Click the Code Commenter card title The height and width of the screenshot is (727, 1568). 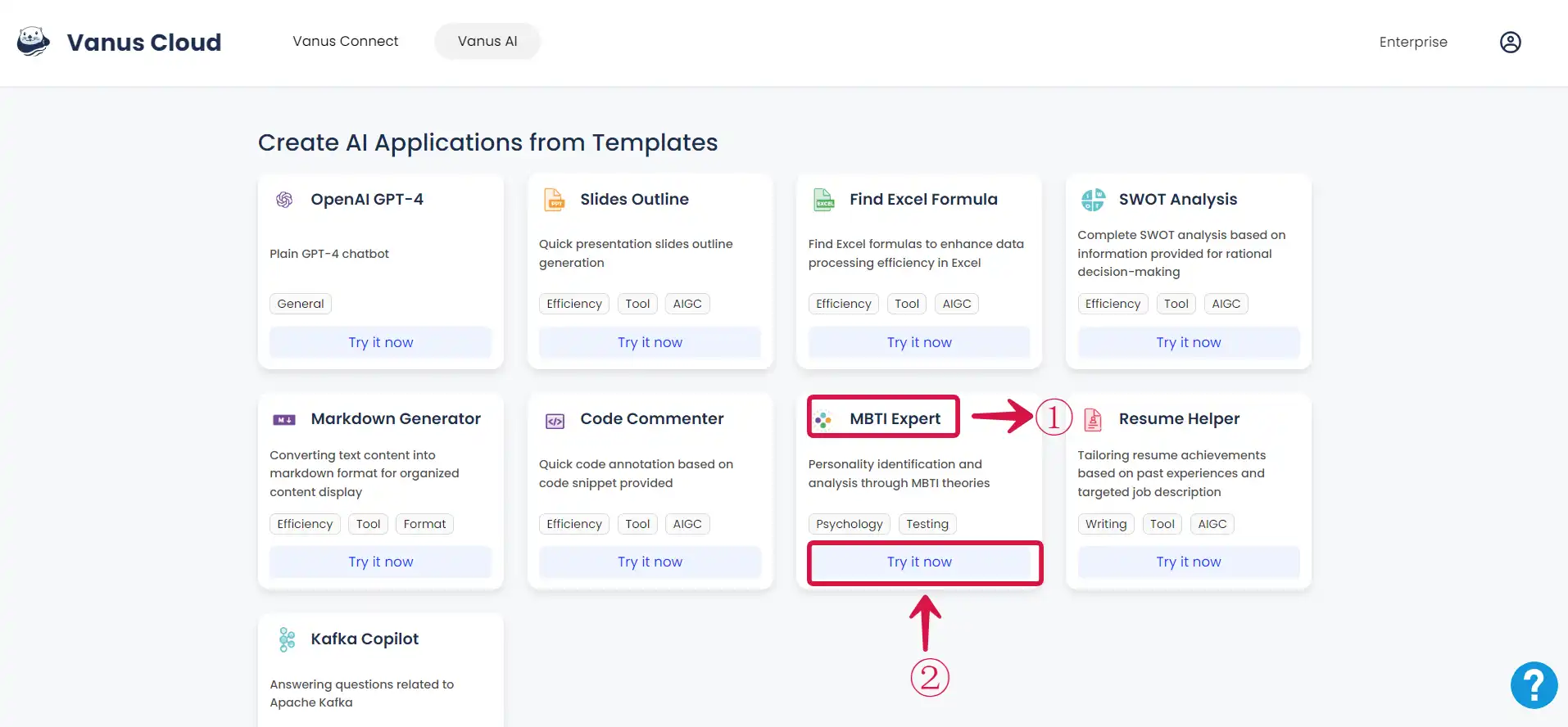pos(652,418)
